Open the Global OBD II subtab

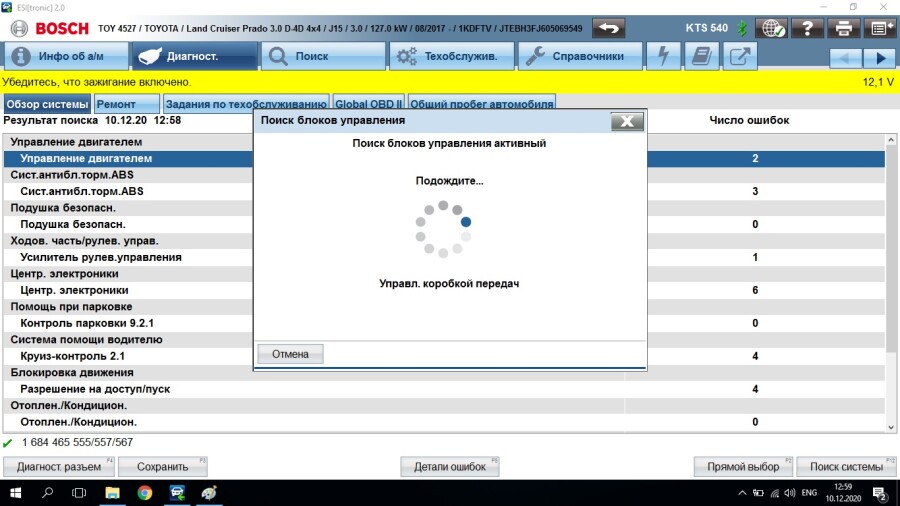(x=368, y=104)
